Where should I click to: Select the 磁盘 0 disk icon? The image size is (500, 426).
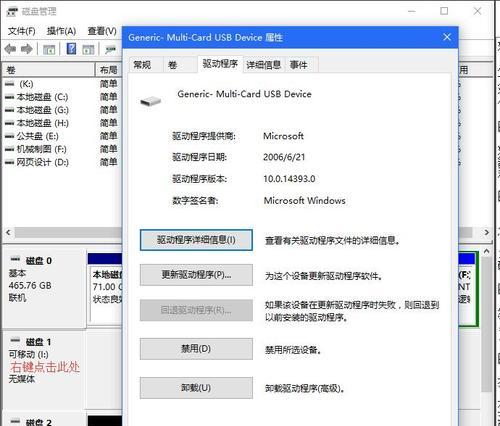pos(15,259)
